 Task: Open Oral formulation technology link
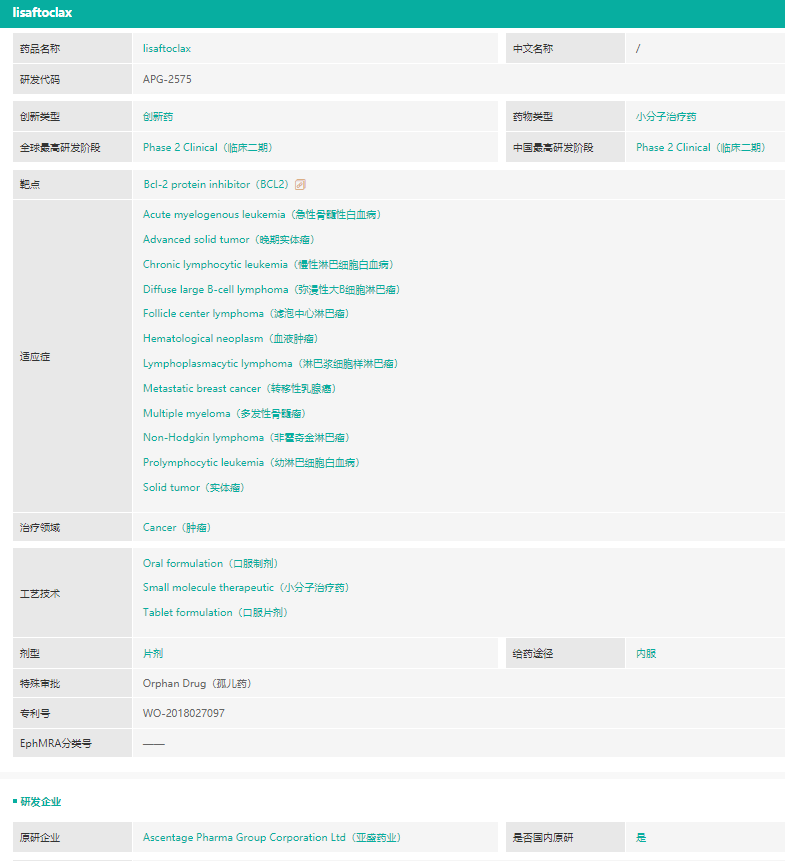tap(210, 563)
